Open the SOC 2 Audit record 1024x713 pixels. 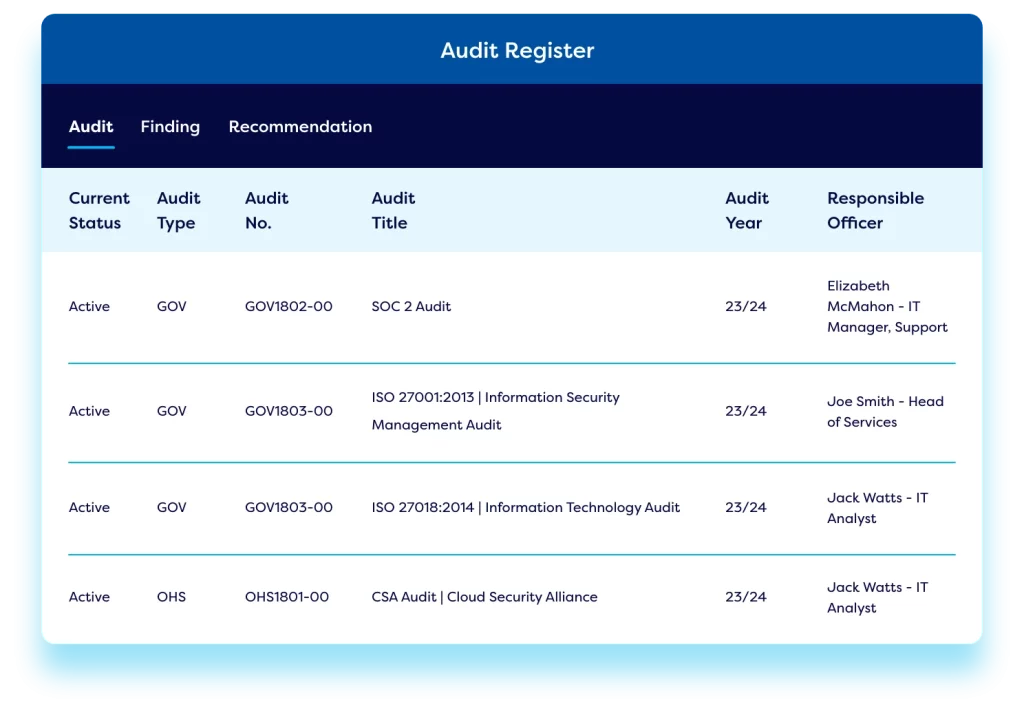(411, 306)
